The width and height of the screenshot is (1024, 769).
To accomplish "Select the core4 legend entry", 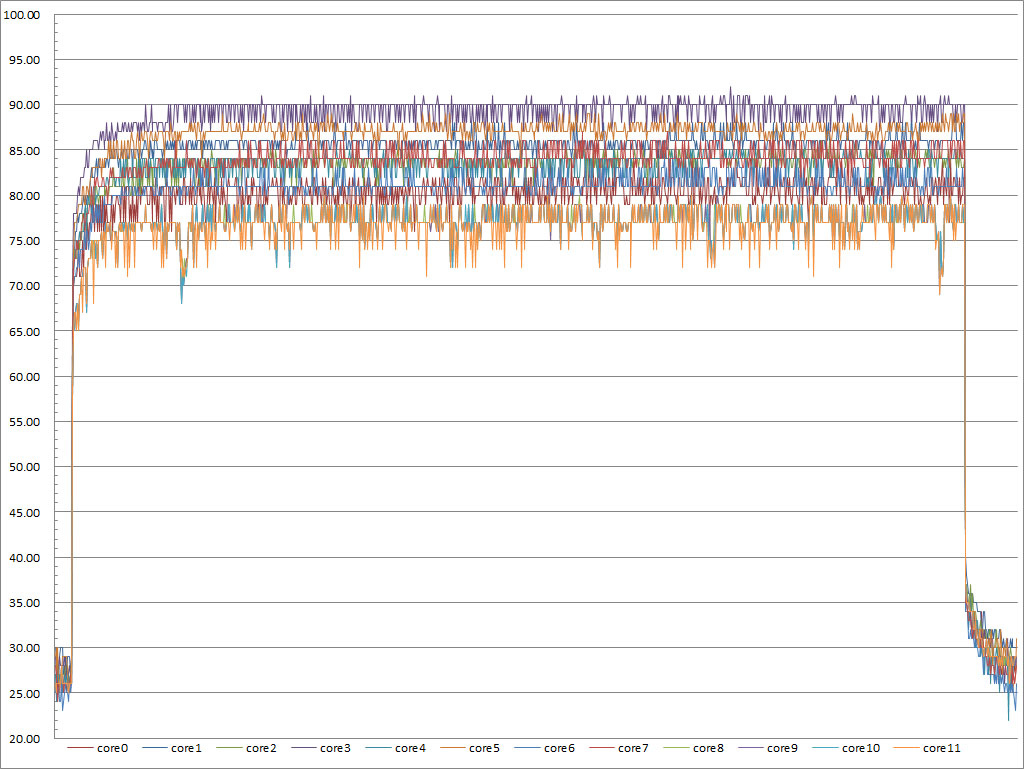I will (x=396, y=748).
